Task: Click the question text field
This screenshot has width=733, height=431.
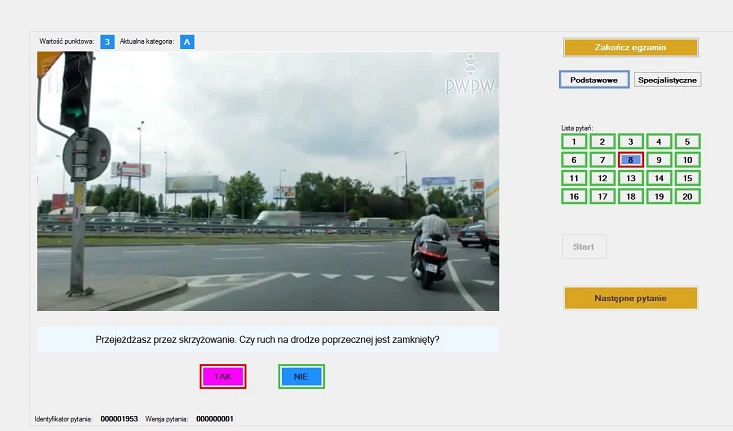Action: 268,339
